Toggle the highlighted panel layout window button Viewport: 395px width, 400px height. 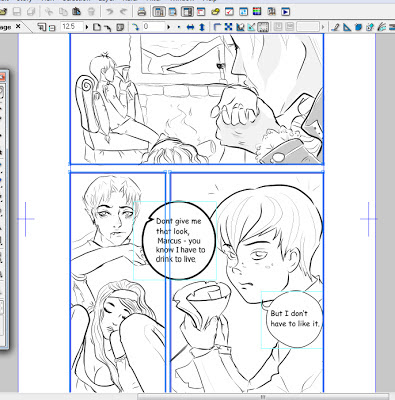coord(187,12)
